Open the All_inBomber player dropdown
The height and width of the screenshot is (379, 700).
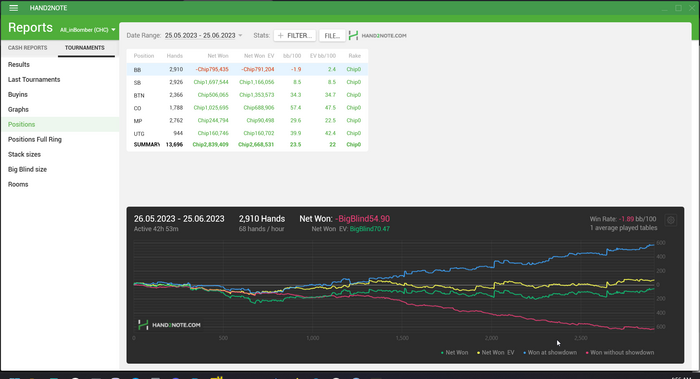pos(88,30)
